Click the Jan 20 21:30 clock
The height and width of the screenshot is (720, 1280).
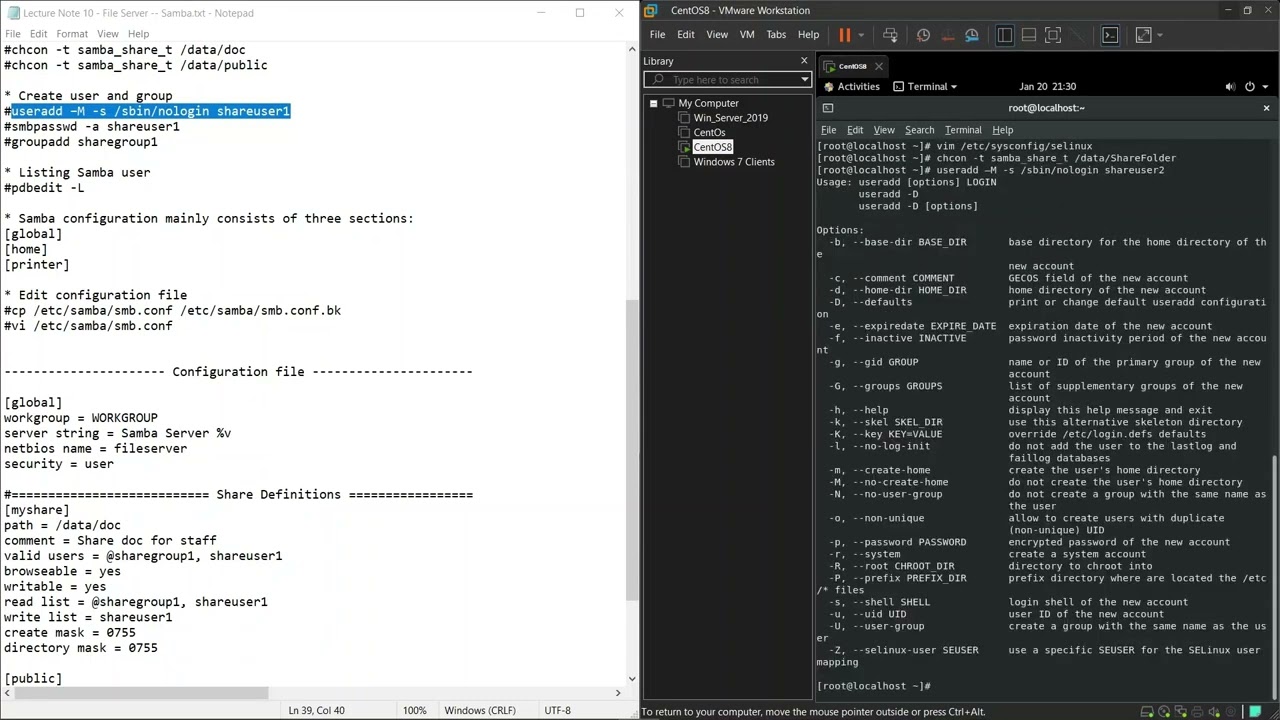click(x=1048, y=87)
